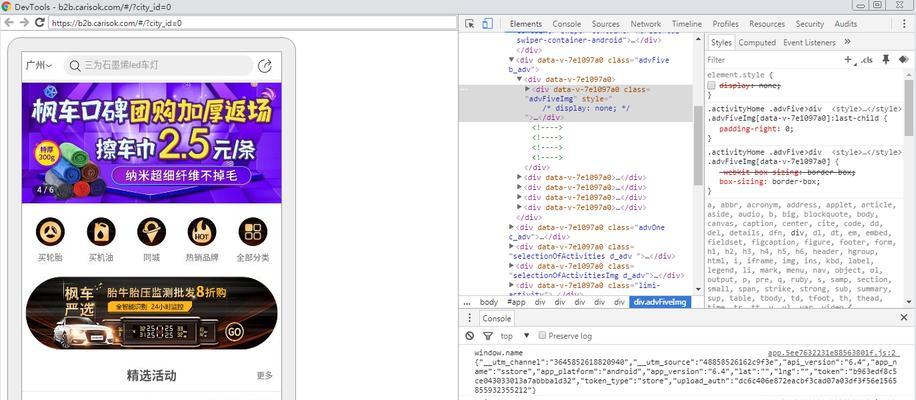Clear the console with the ban icon
Image resolution: width=916 pixels, height=400 pixels.
[x=469, y=336]
